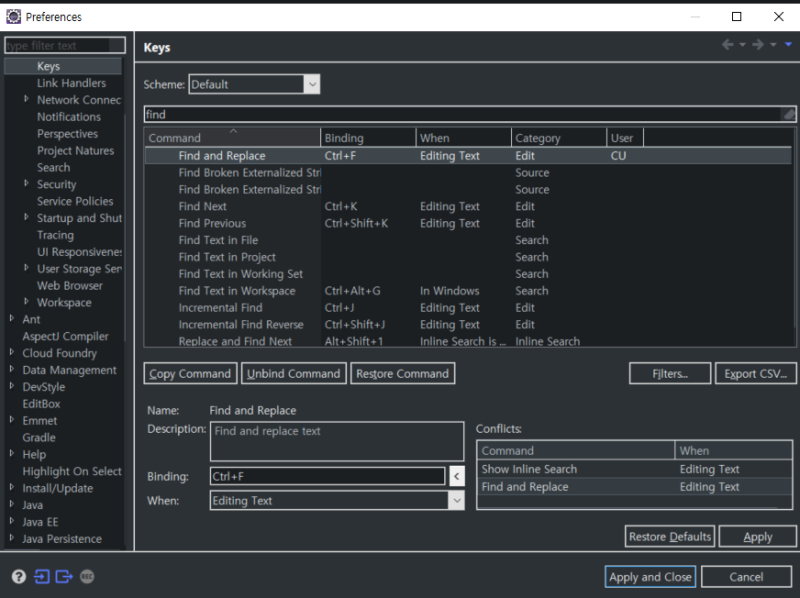
Task: Click the back navigation arrow
Action: tap(728, 45)
